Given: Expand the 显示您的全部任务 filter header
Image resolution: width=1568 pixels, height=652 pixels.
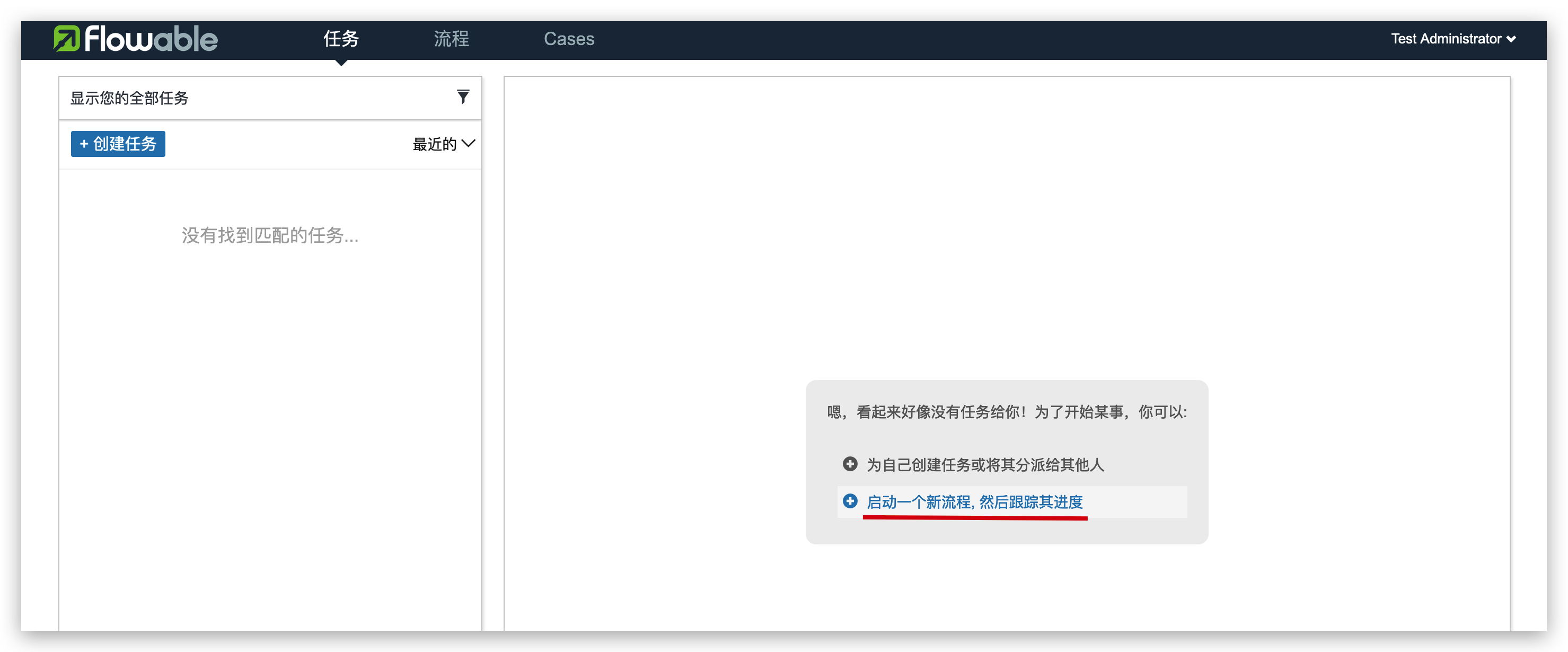Looking at the screenshot, I should click(x=130, y=98).
